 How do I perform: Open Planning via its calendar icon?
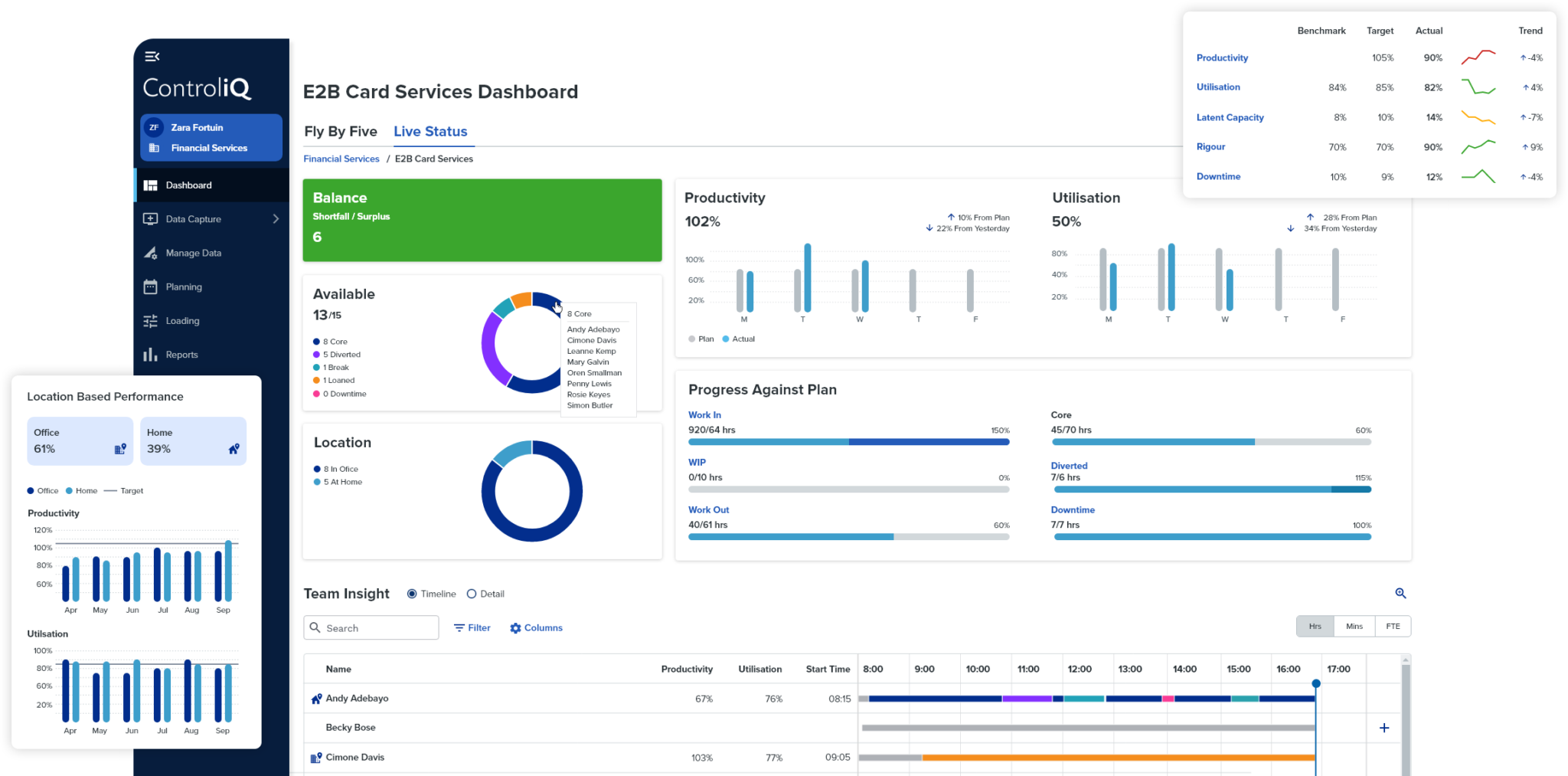(150, 286)
